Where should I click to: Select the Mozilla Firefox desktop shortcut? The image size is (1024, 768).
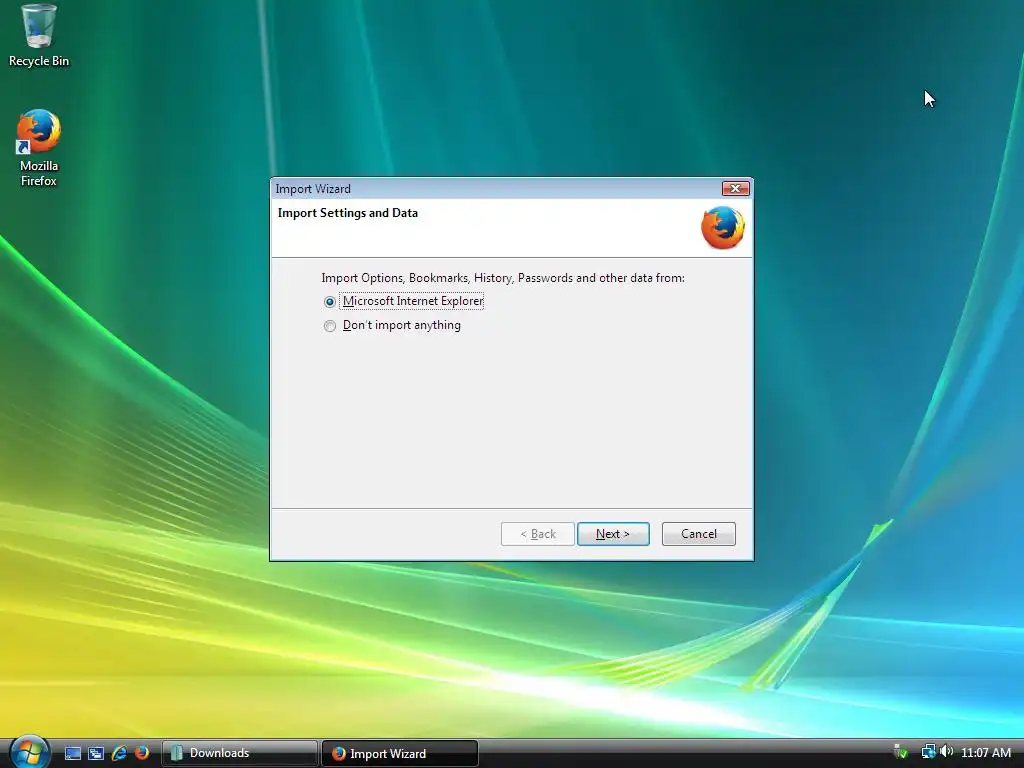click(x=39, y=148)
